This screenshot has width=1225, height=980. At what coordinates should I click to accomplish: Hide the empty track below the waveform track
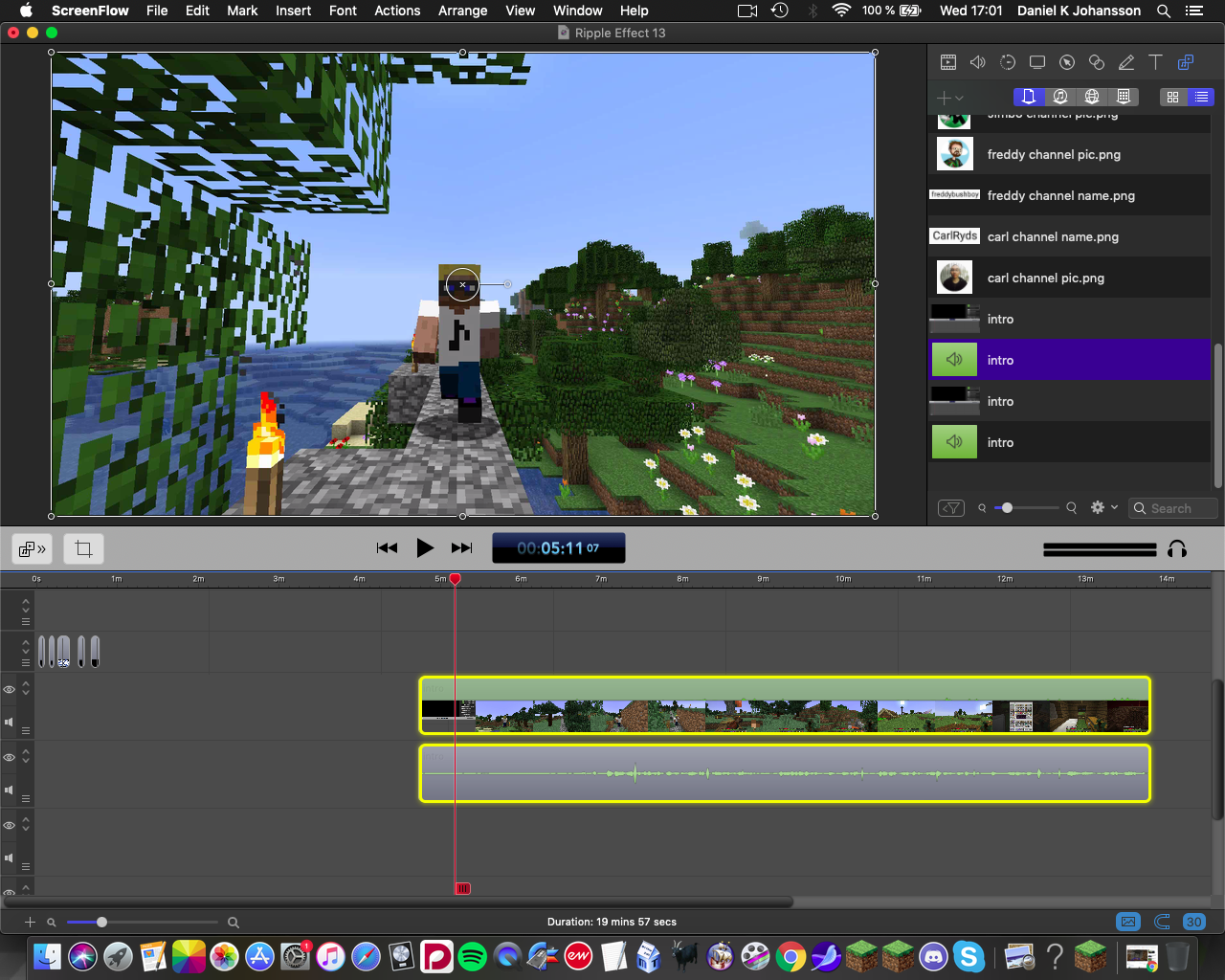(10, 825)
